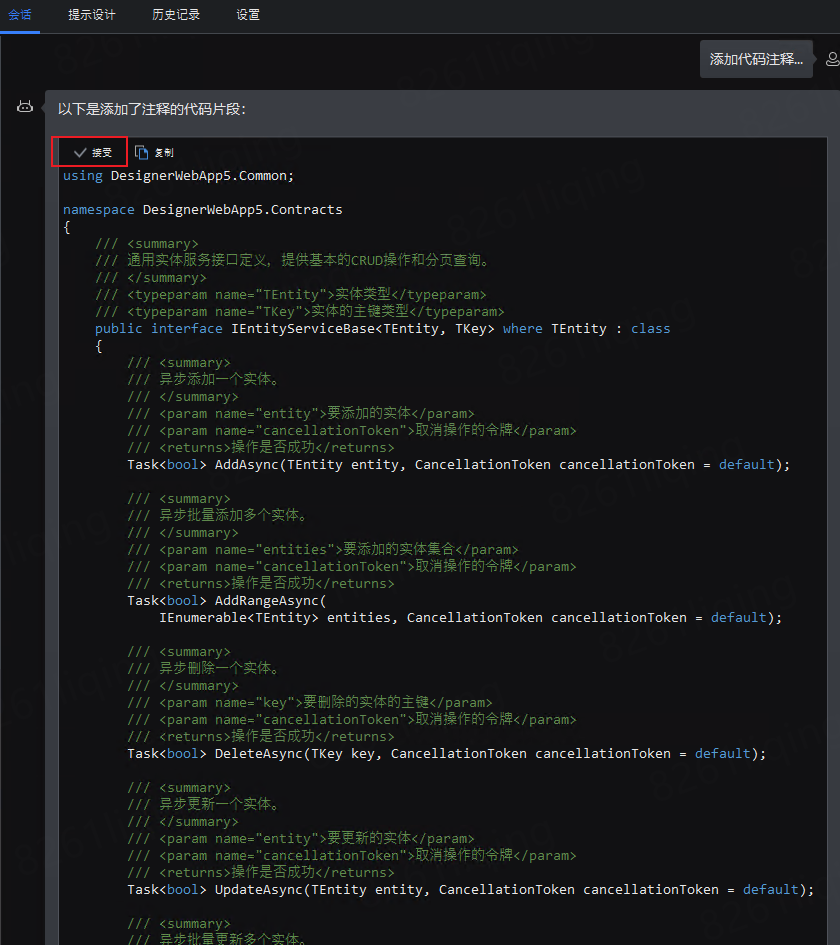Click the Task<bool> DeleteAsync declaration line
Image resolution: width=840 pixels, height=945 pixels.
point(447,754)
